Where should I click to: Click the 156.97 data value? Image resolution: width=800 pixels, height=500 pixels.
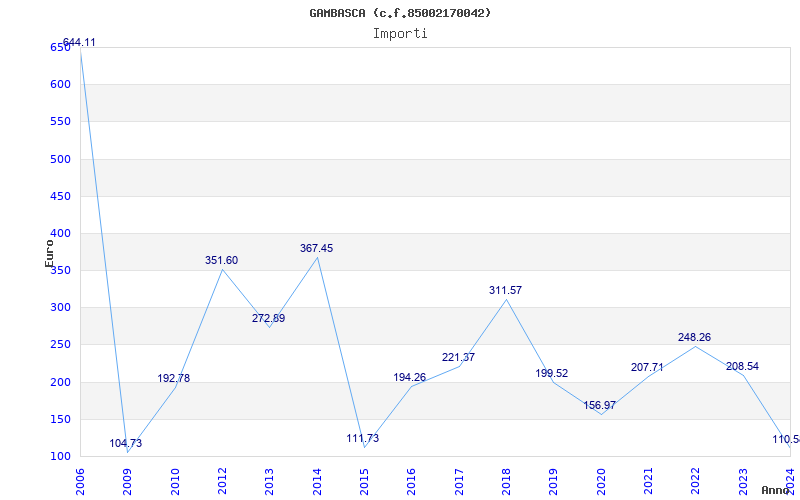(x=599, y=405)
